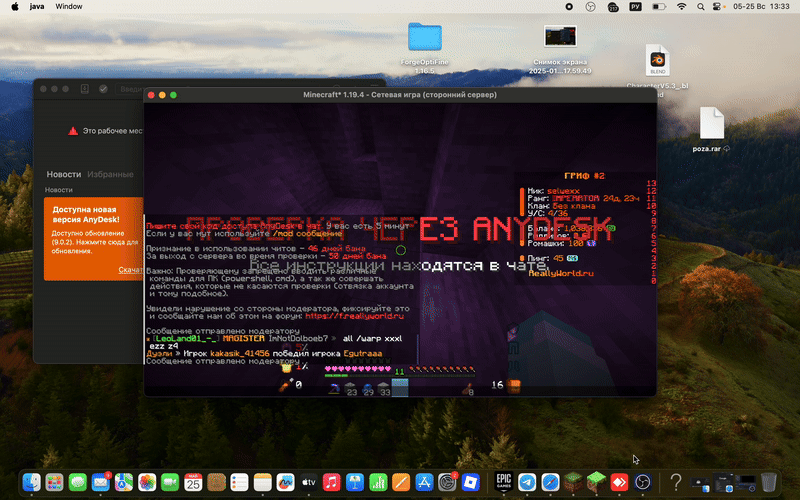Switch to AnyDesk via dock icon

point(619,482)
